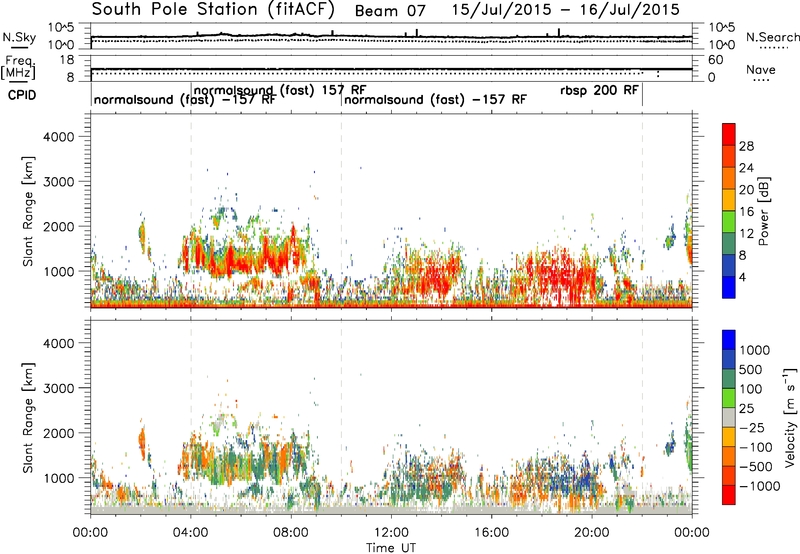Click the '08:00' time tick label
800x554 pixels.
tap(290, 533)
